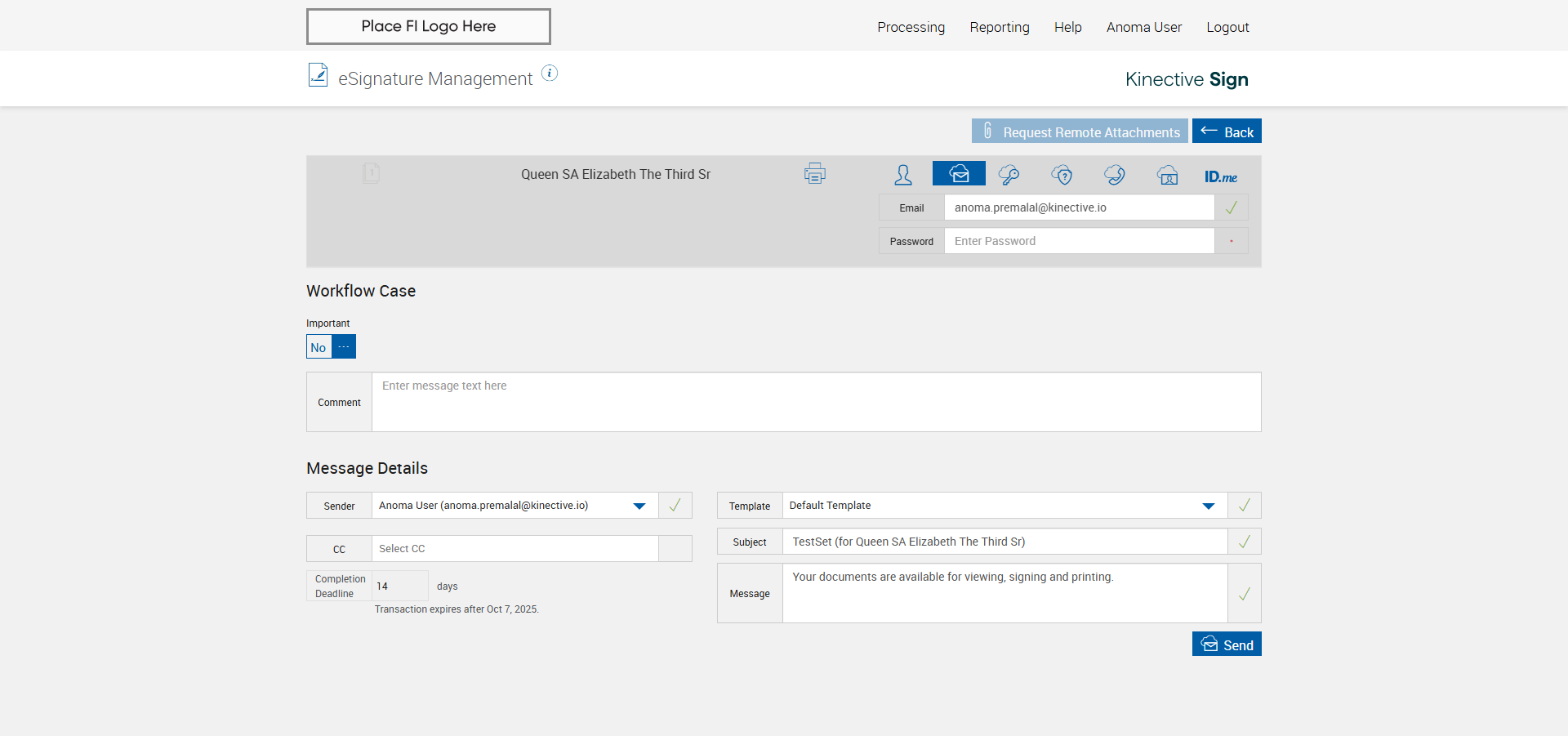
Task: Select the cloud envelope email authentication icon
Action: pos(959,174)
